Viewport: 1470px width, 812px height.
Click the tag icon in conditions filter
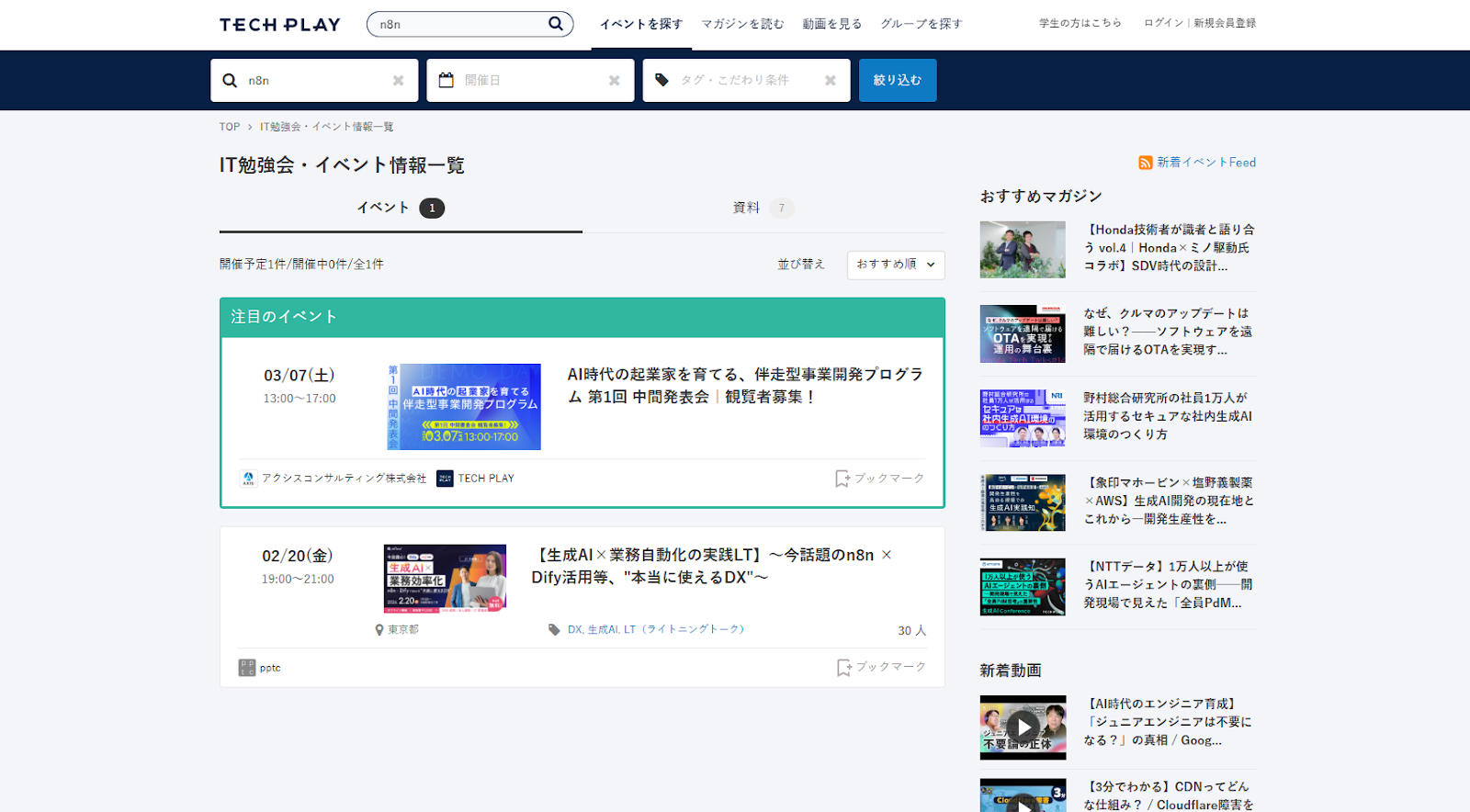[x=661, y=81]
